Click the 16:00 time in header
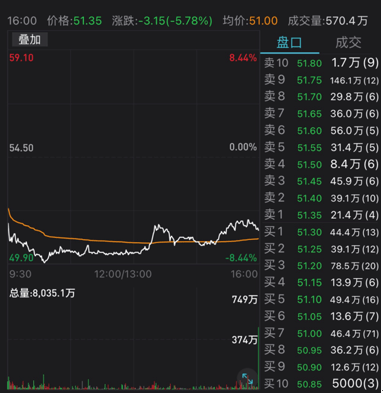This screenshot has height=393, width=383. click(22, 21)
